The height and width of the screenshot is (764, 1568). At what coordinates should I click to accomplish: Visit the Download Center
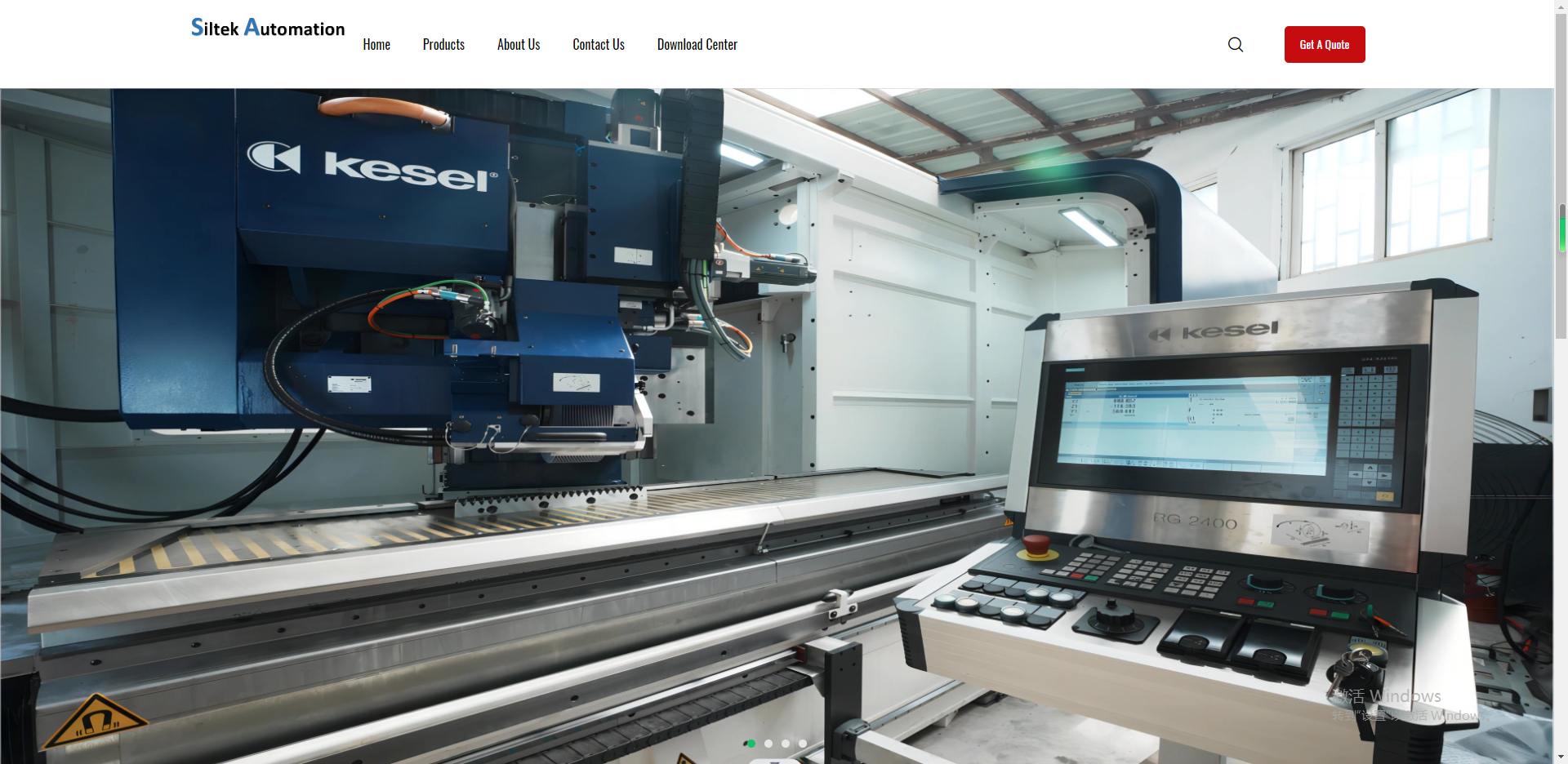(x=697, y=45)
